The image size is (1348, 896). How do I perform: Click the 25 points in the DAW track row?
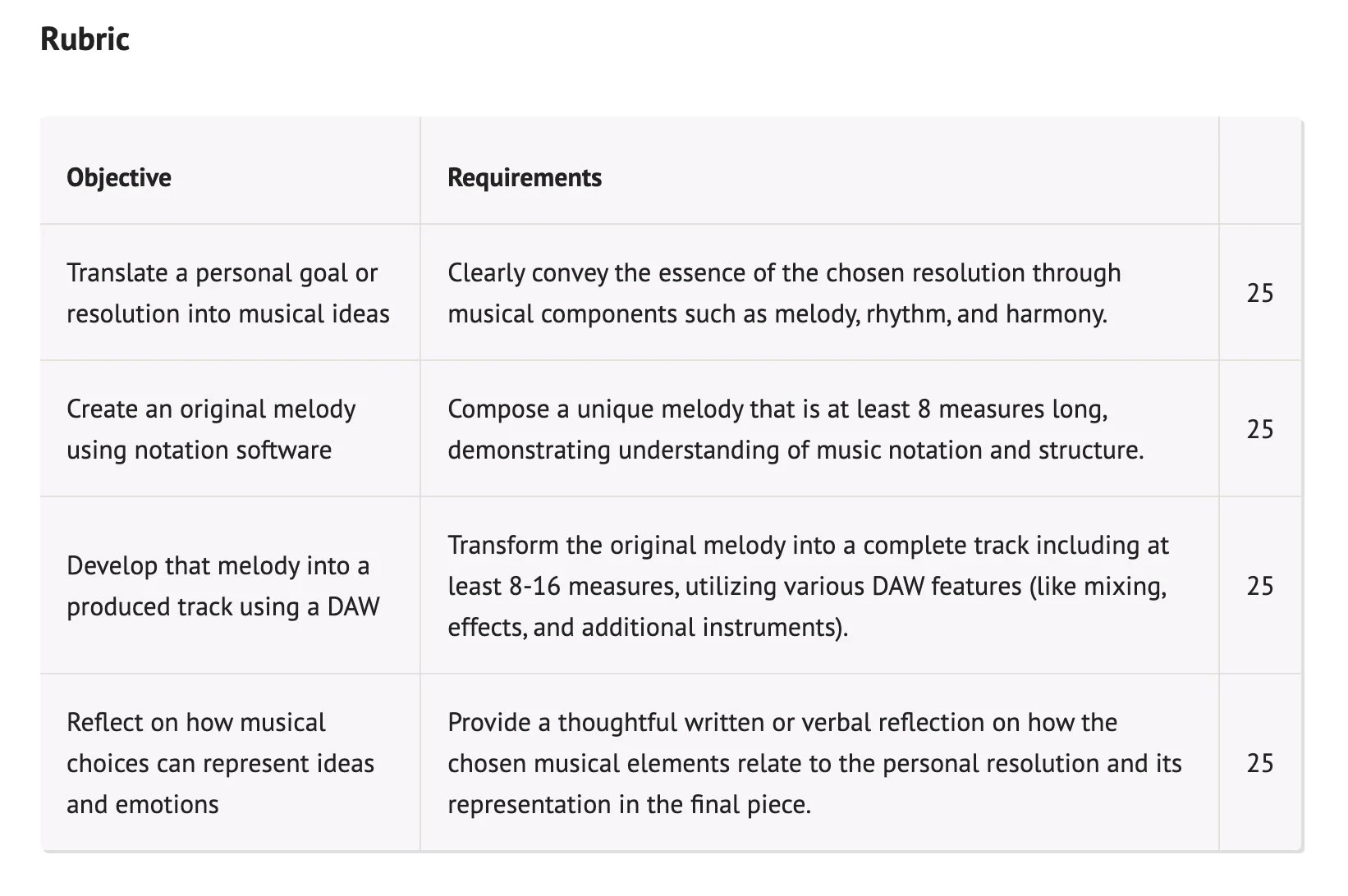pos(1259,586)
